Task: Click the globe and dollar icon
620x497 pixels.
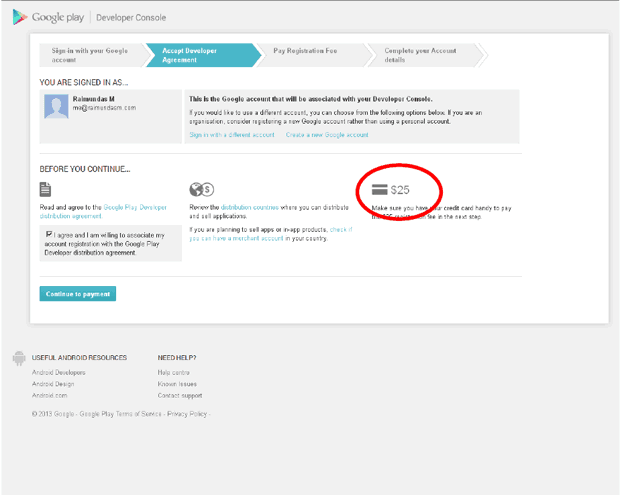Action: click(x=202, y=189)
